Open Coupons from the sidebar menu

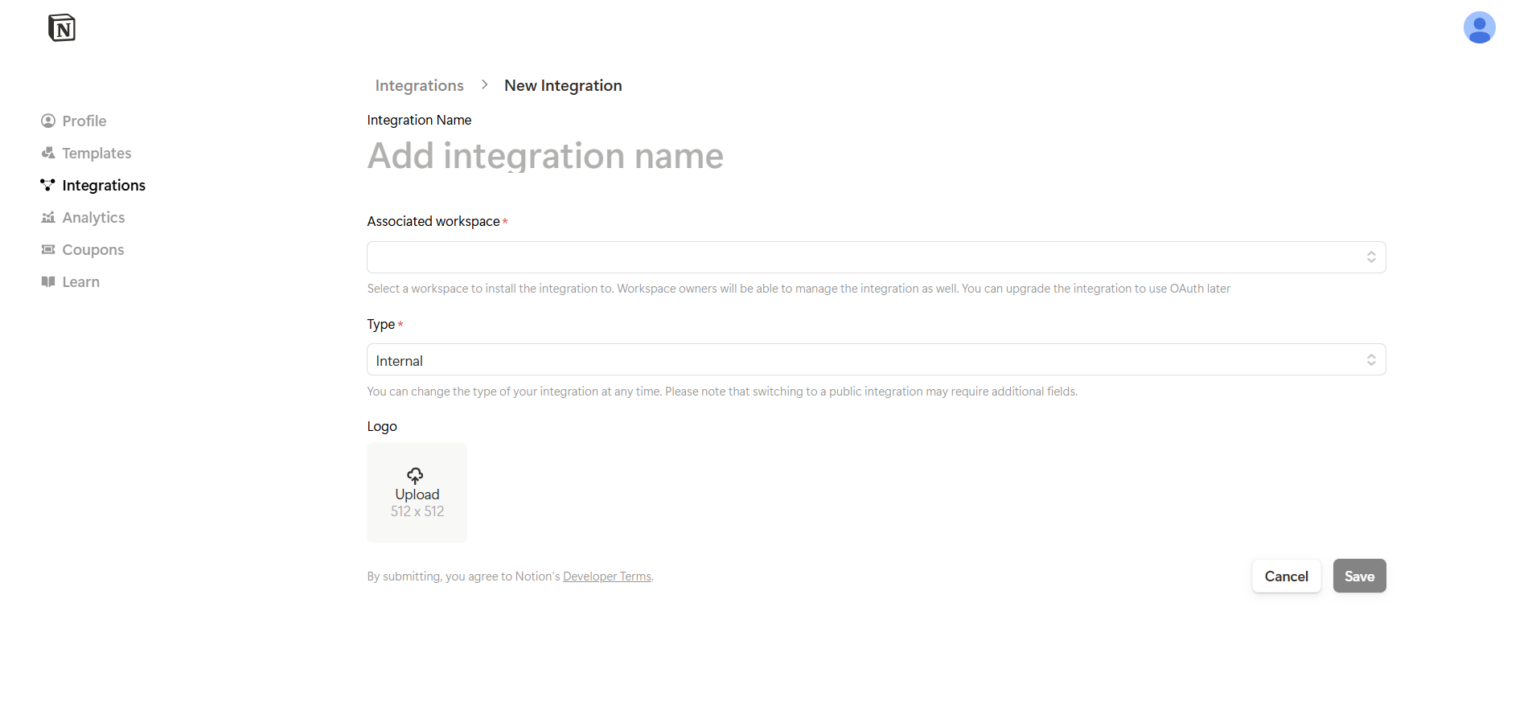click(x=93, y=249)
